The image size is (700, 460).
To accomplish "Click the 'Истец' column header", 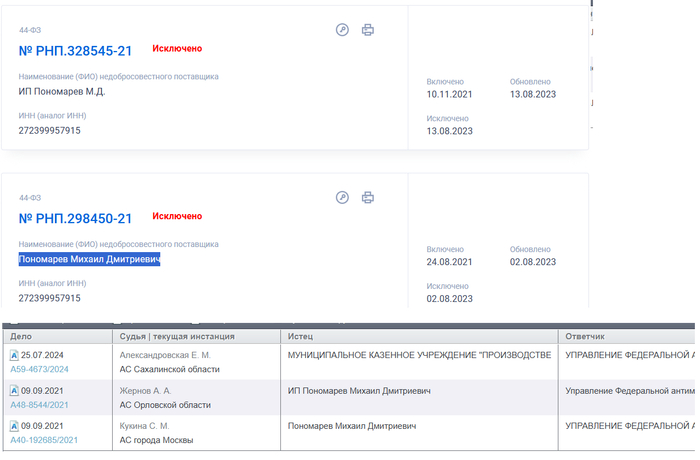I will (x=301, y=337).
